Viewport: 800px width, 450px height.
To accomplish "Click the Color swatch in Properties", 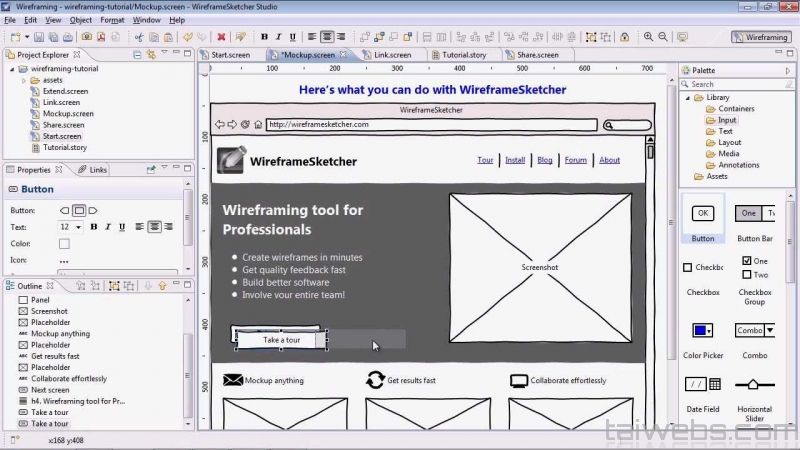I will tap(64, 243).
